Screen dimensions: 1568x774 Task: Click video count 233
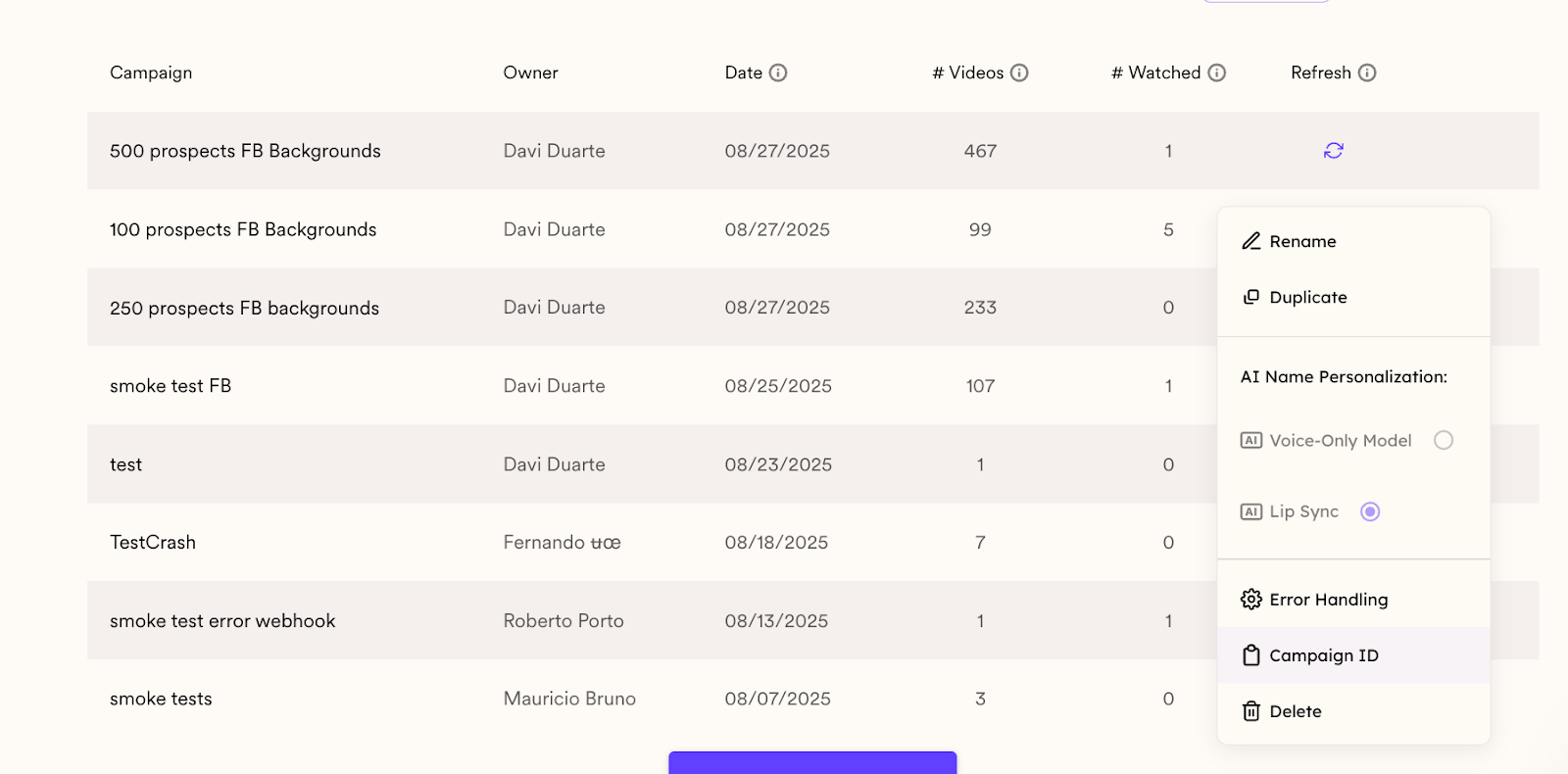pyautogui.click(x=980, y=308)
